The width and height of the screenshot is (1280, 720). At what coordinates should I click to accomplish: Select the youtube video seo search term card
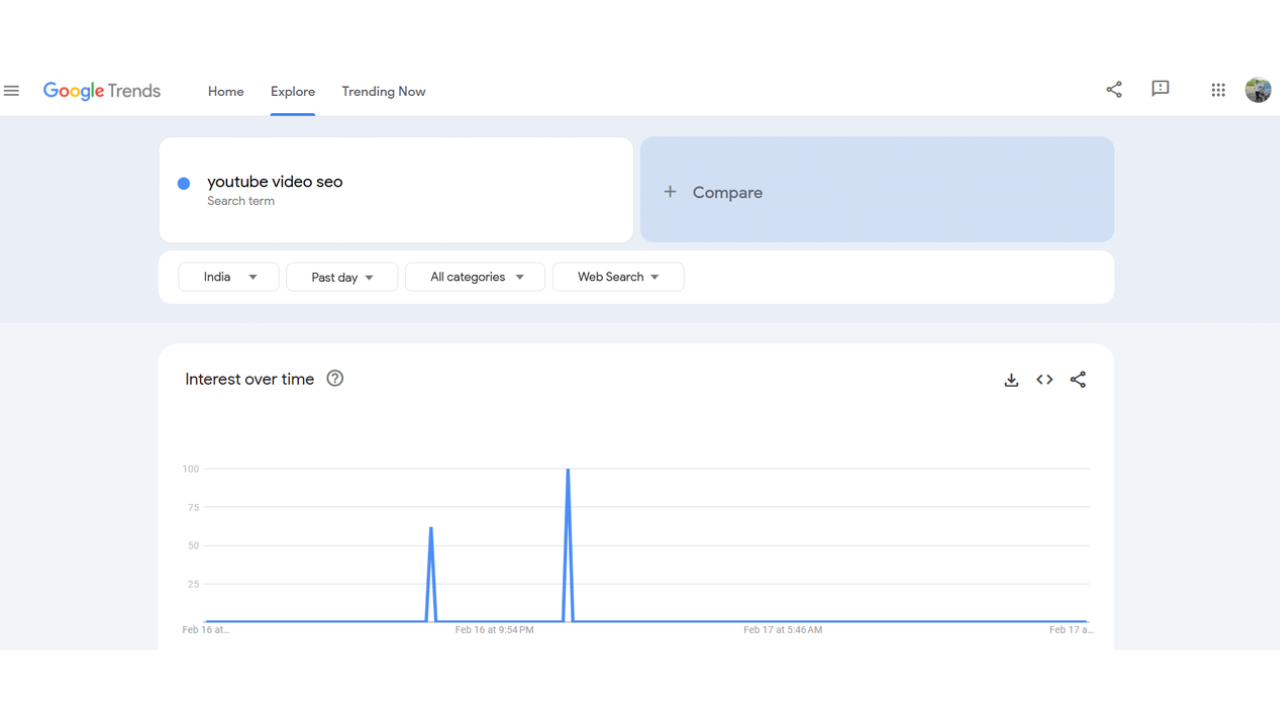click(x=396, y=190)
